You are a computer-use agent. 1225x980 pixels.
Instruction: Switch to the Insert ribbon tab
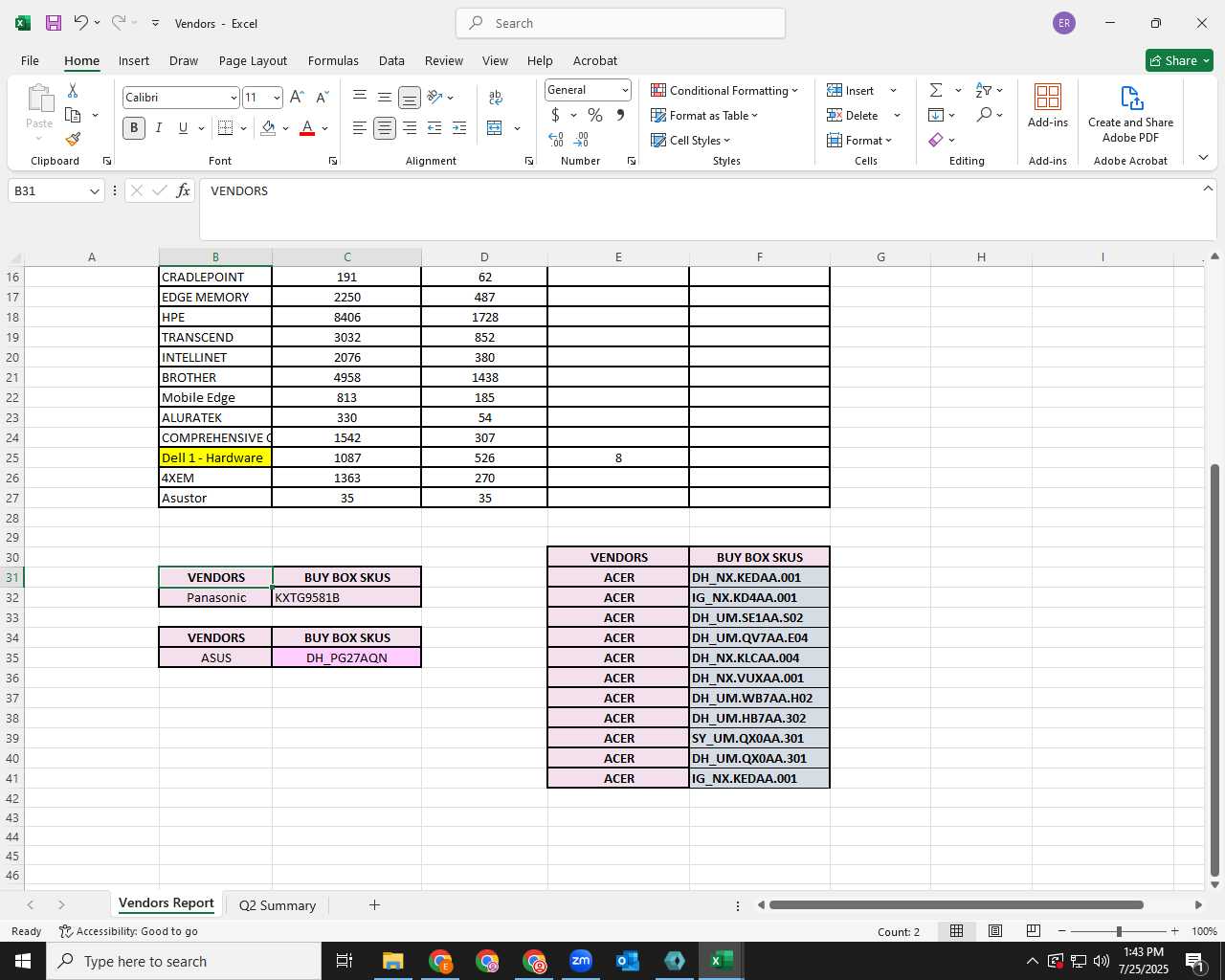[134, 60]
